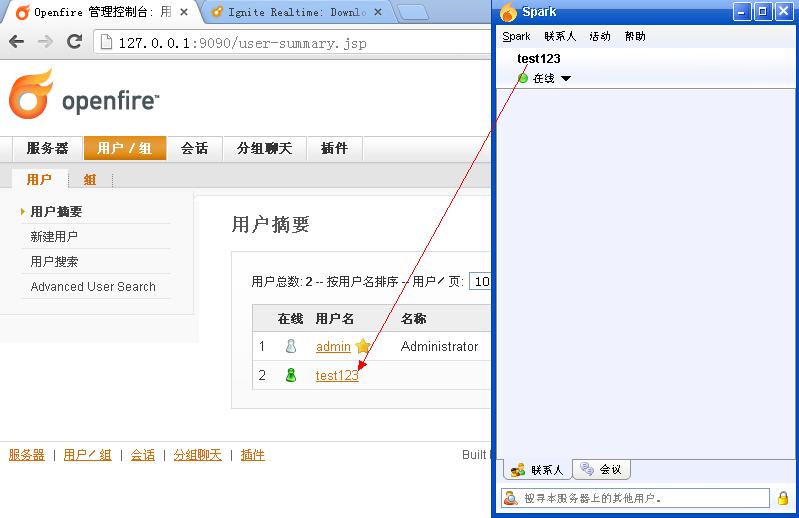799x518 pixels.
Task: Click the test123 name in Spark header
Action: coord(539,59)
